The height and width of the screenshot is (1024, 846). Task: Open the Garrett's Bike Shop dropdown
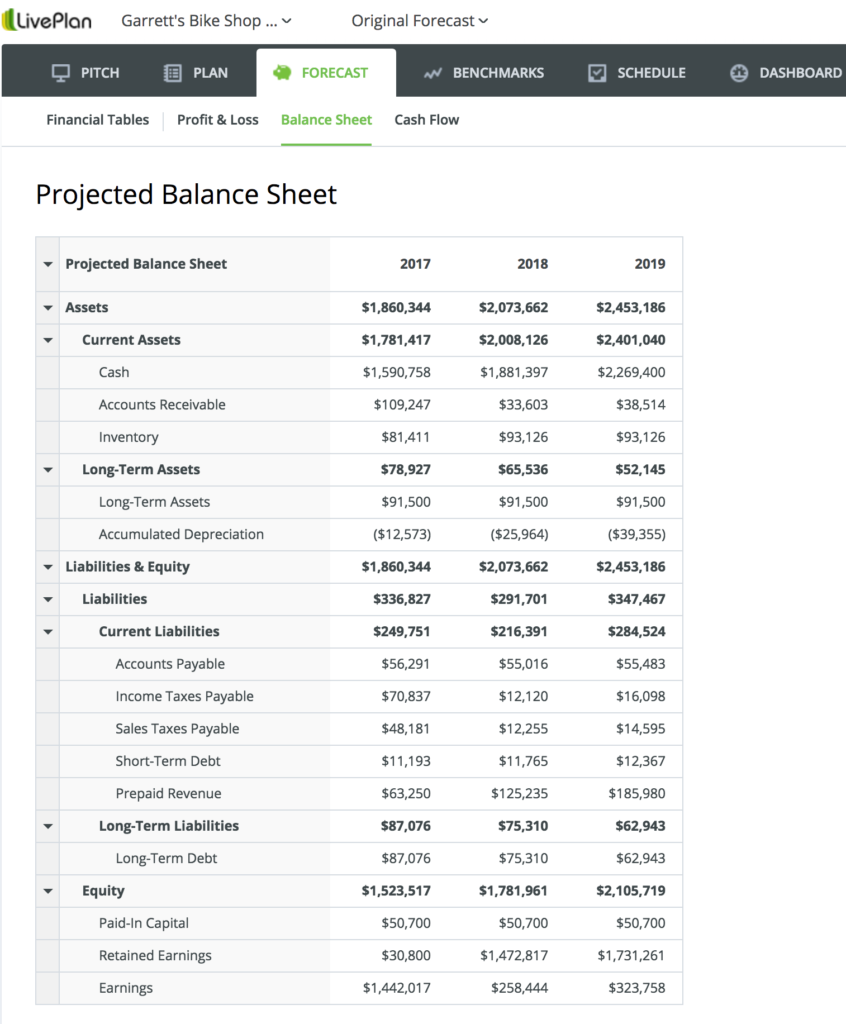click(x=205, y=20)
